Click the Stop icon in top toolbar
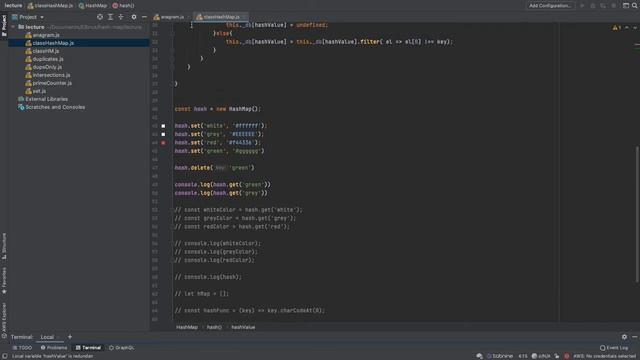The width and height of the screenshot is (640, 360). click(x=613, y=6)
